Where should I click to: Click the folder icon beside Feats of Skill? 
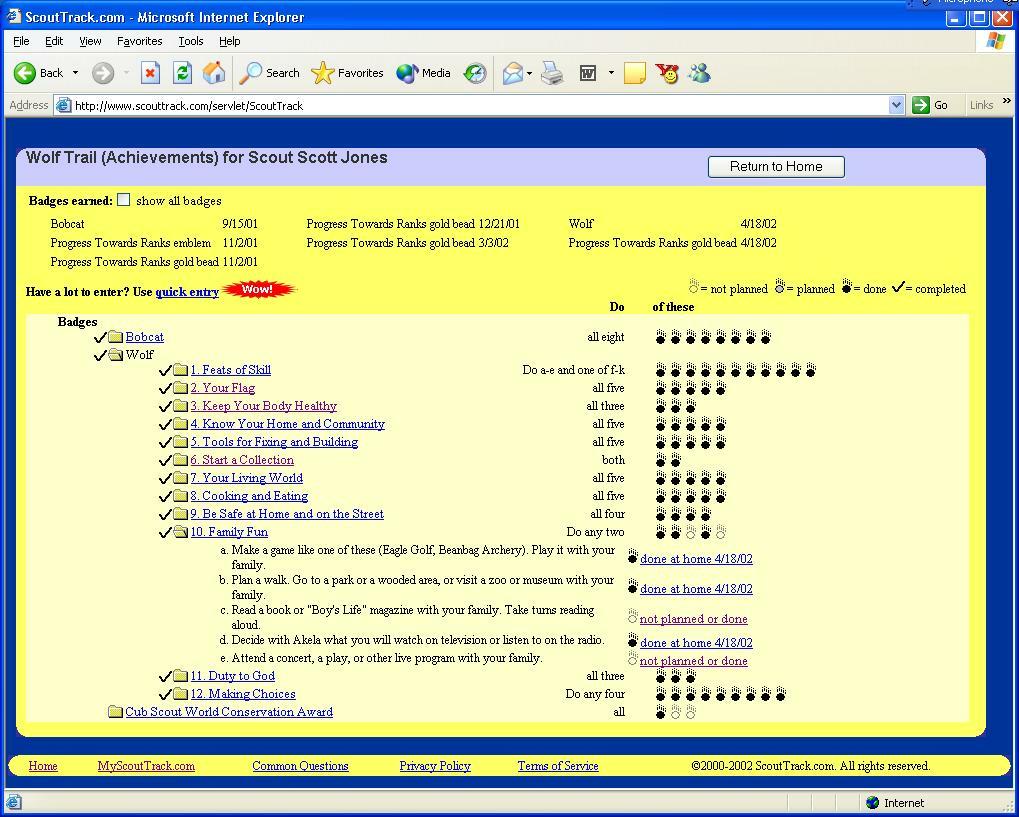click(181, 370)
